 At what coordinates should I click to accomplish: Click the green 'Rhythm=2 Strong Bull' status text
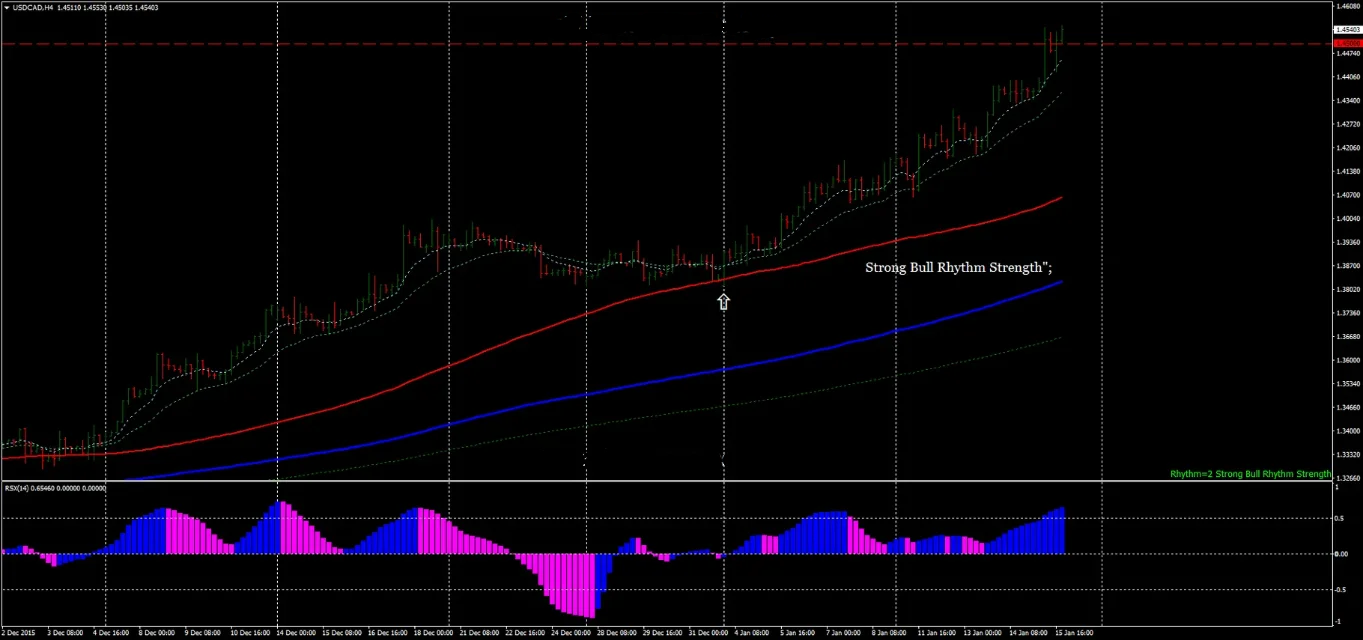1250,473
